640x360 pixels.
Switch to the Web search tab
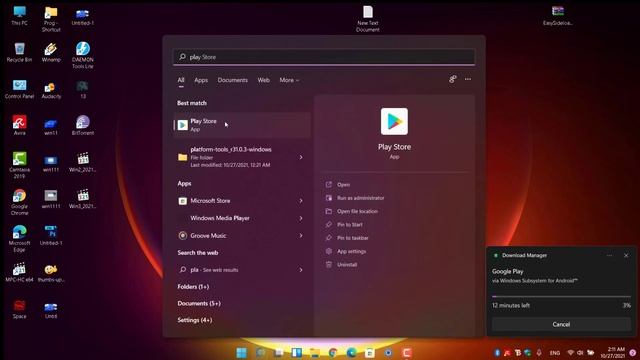coord(263,80)
